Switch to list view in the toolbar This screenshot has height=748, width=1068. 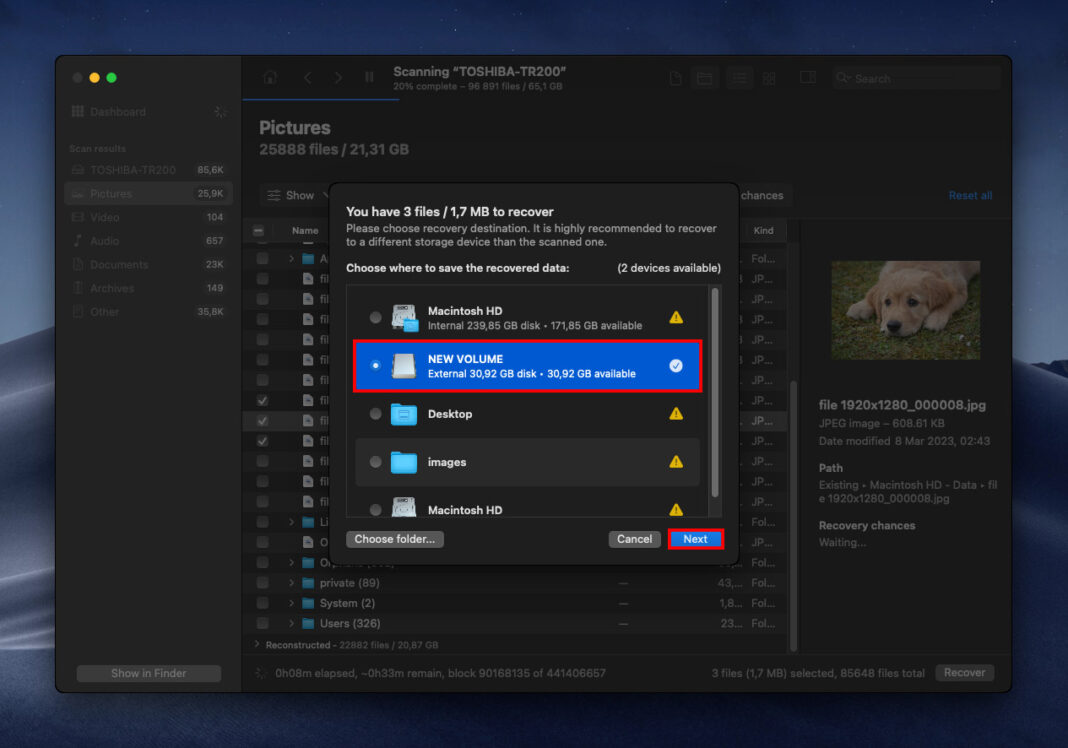point(739,78)
